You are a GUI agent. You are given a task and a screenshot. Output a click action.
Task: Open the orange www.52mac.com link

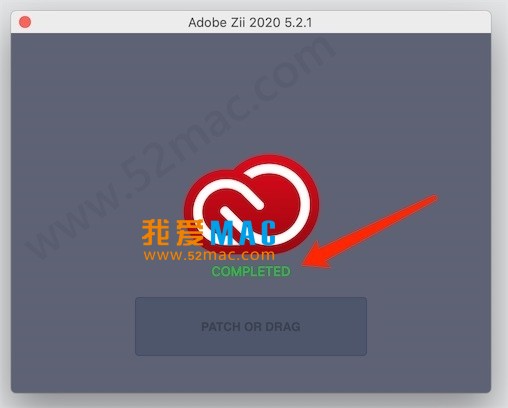tap(209, 255)
